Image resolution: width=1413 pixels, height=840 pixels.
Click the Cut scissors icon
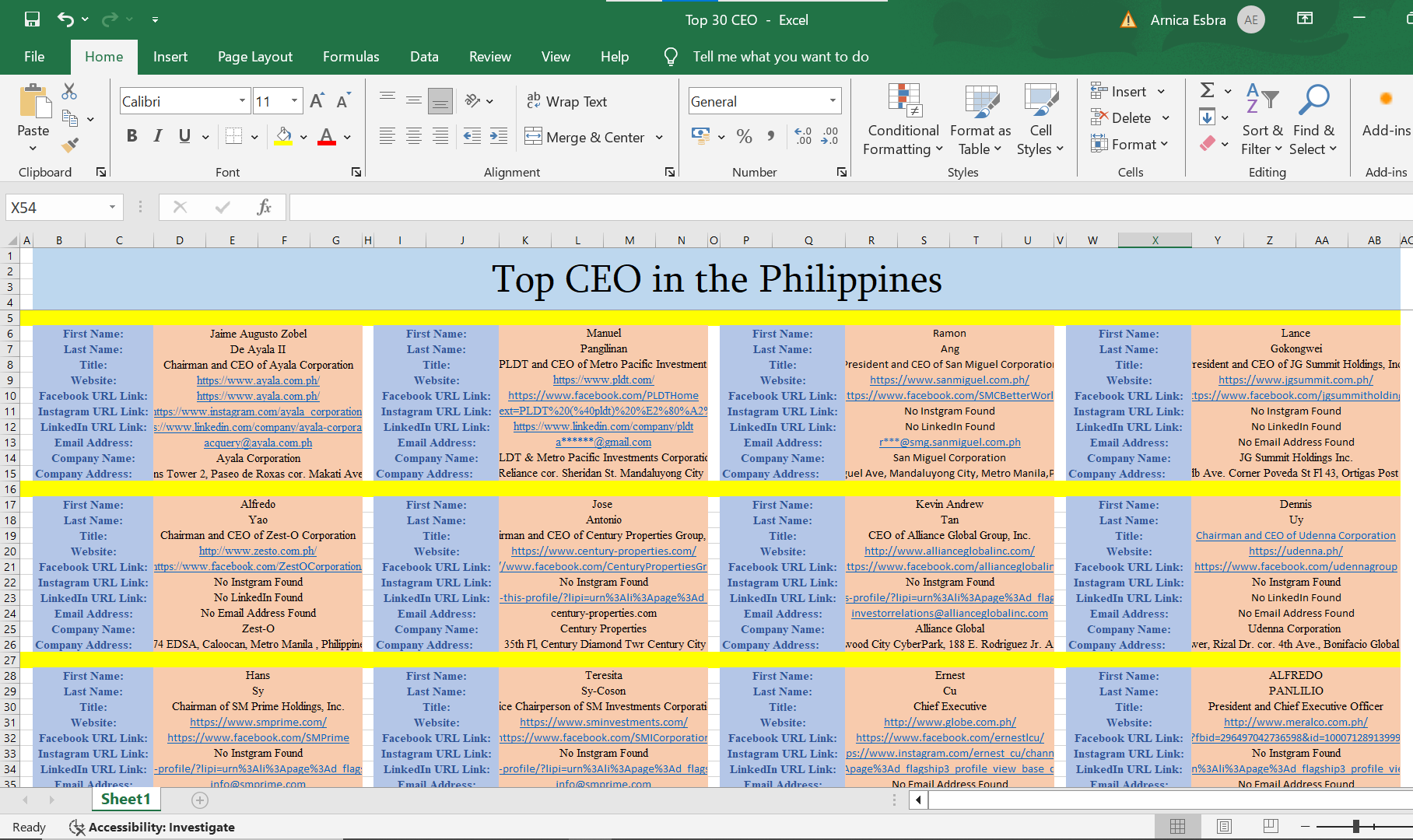coord(69,92)
